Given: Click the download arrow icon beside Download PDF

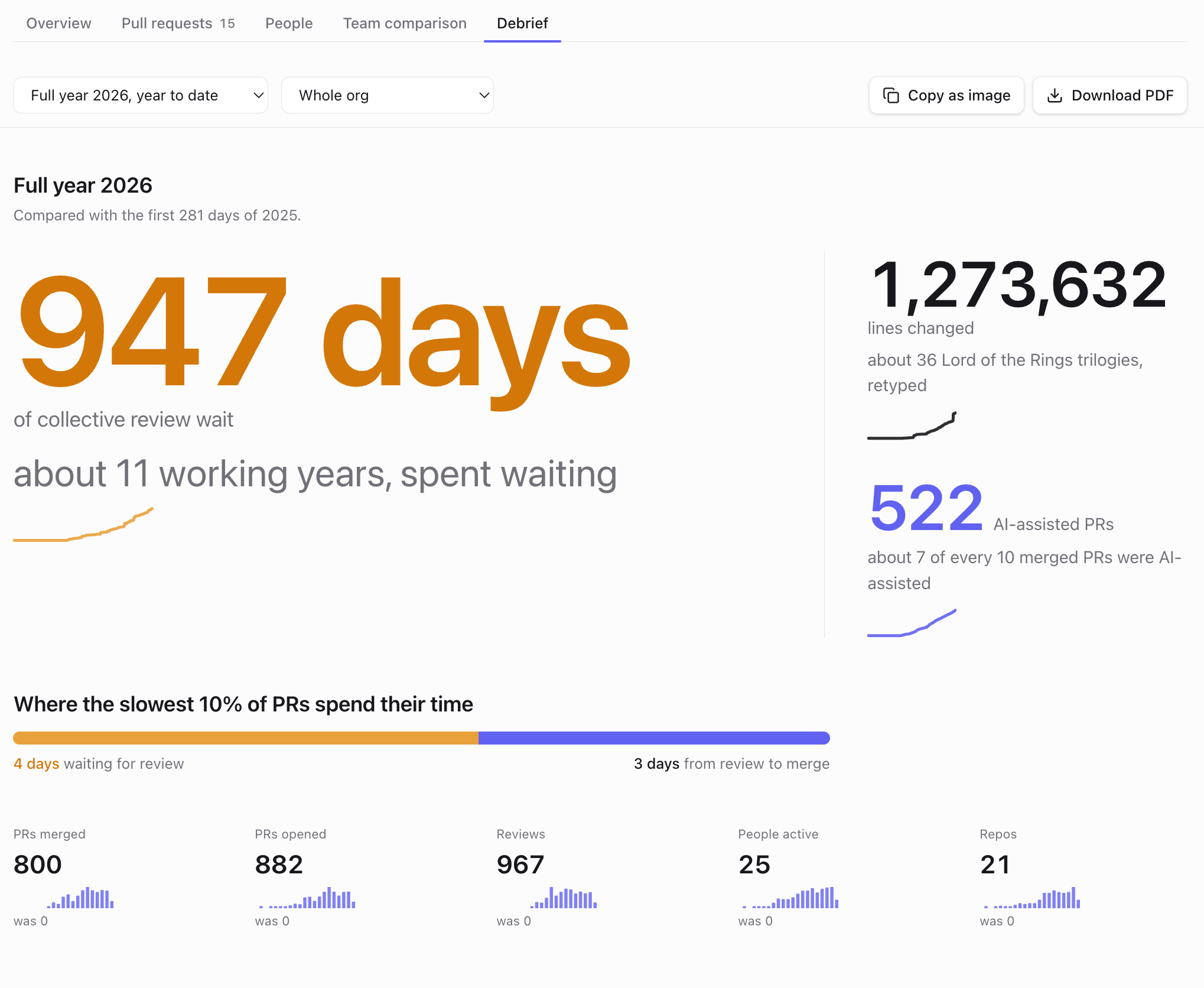Looking at the screenshot, I should (1055, 95).
